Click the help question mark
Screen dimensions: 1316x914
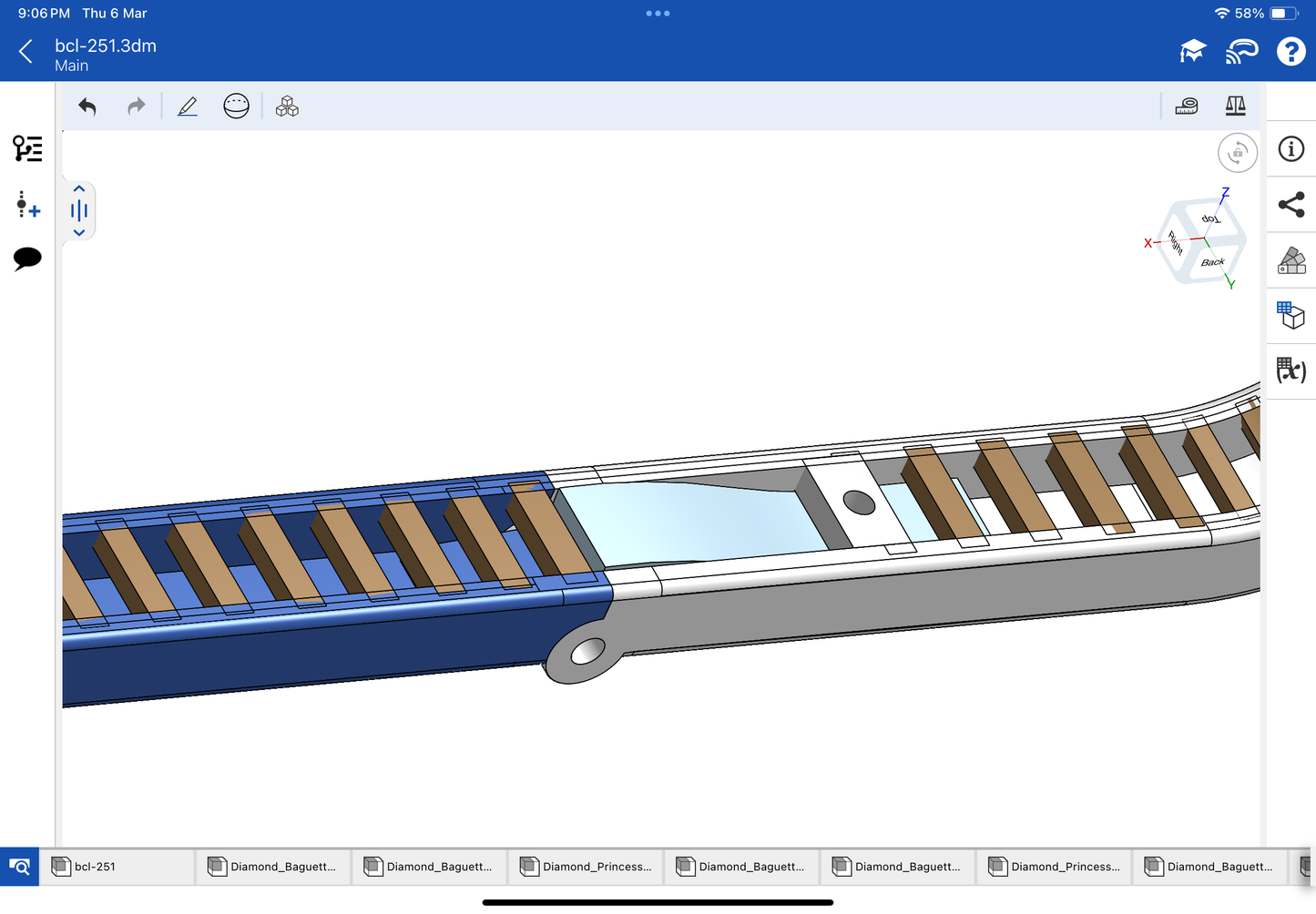click(x=1290, y=52)
